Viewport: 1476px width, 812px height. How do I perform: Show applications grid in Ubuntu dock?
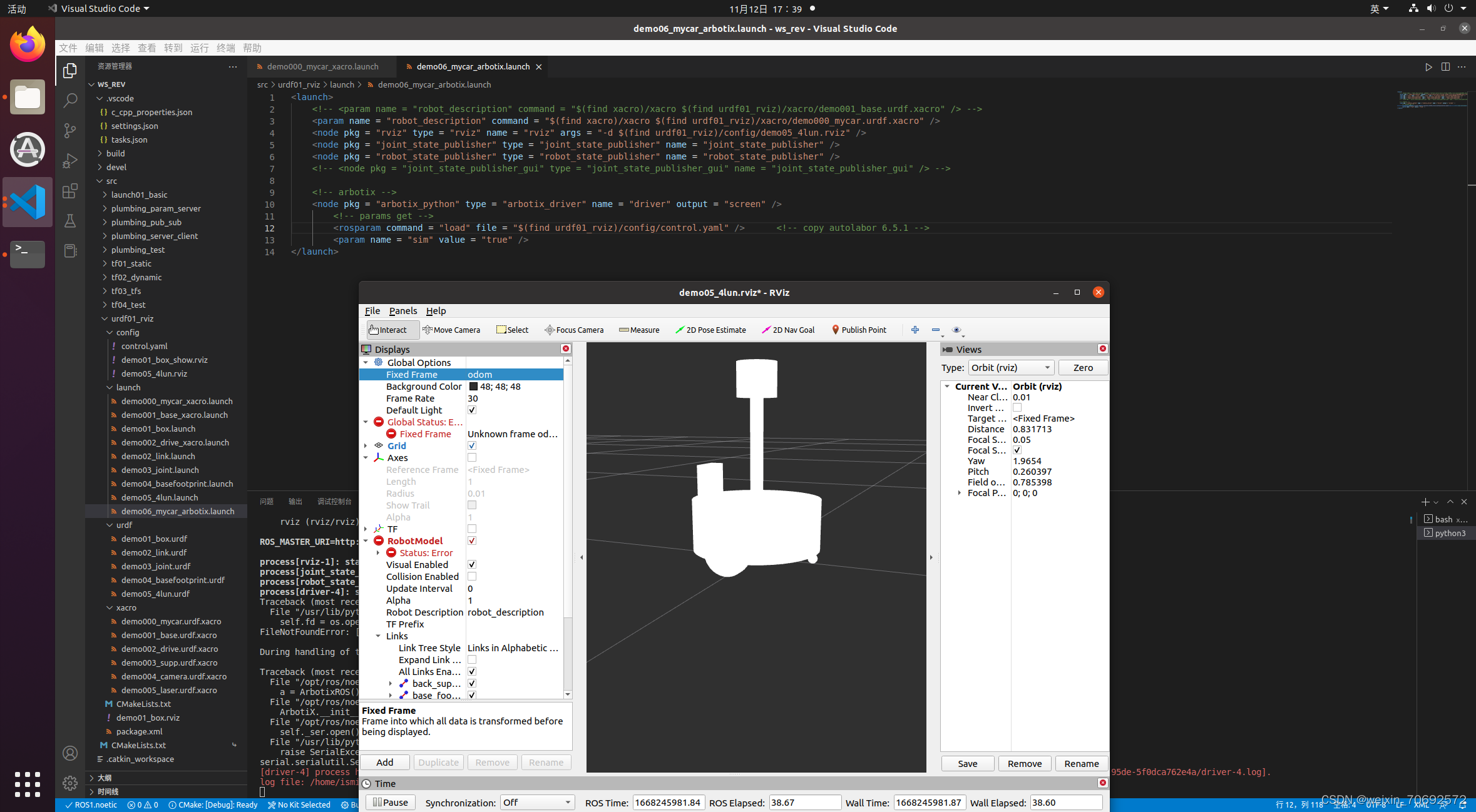(28, 784)
